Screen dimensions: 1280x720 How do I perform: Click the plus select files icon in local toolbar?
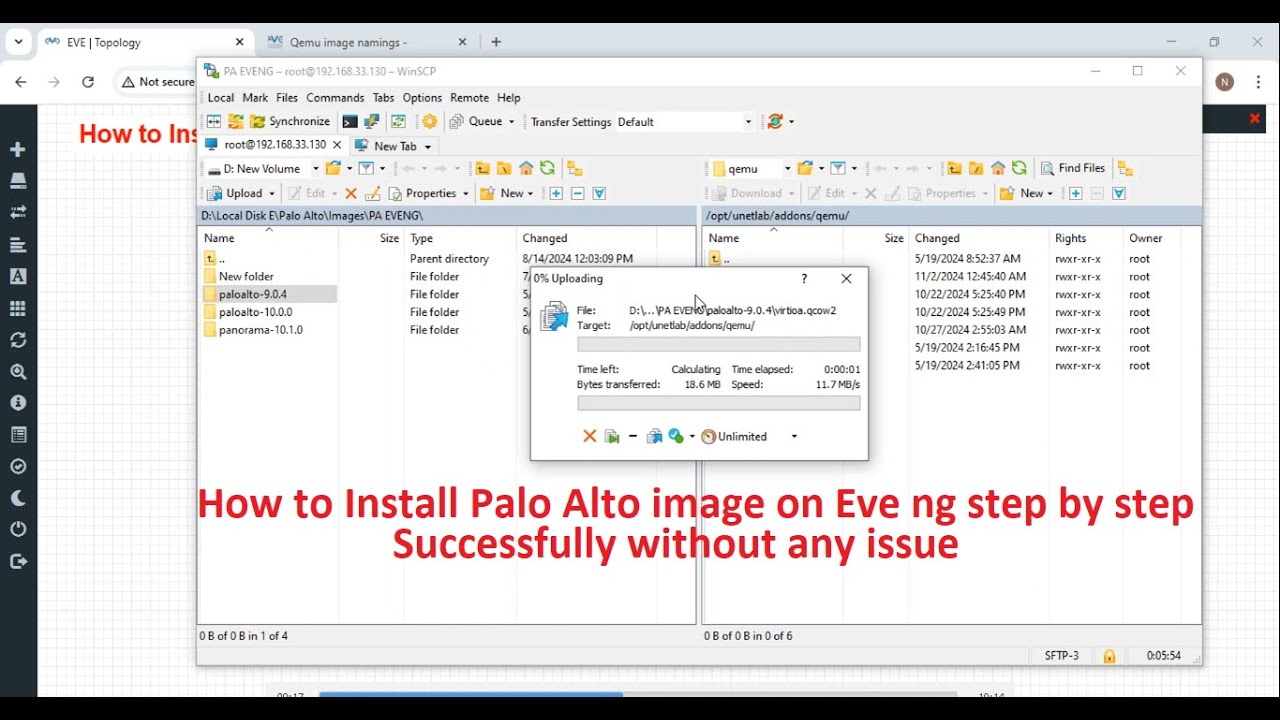coord(556,193)
